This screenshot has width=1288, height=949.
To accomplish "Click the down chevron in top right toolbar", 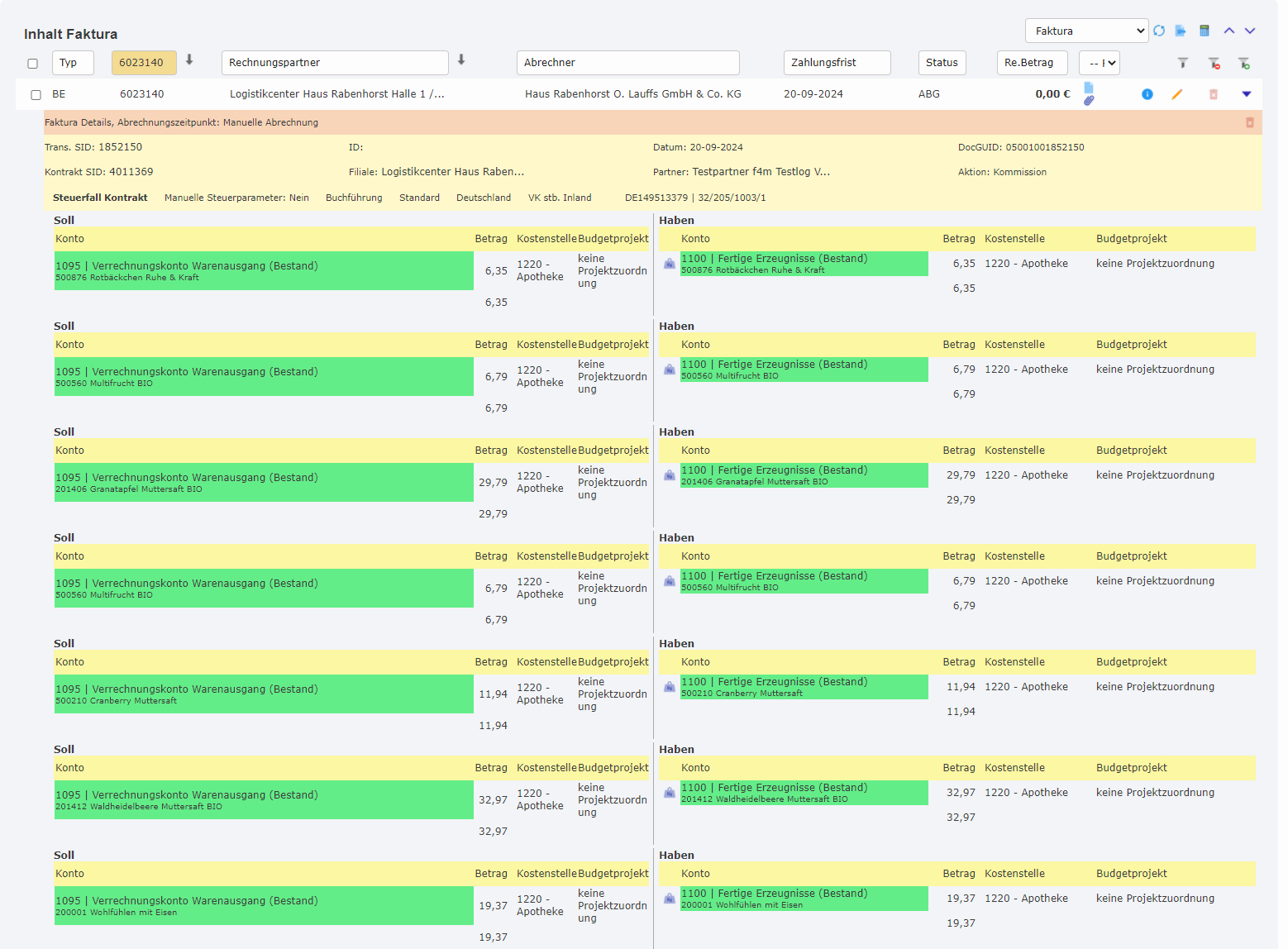I will tap(1250, 31).
